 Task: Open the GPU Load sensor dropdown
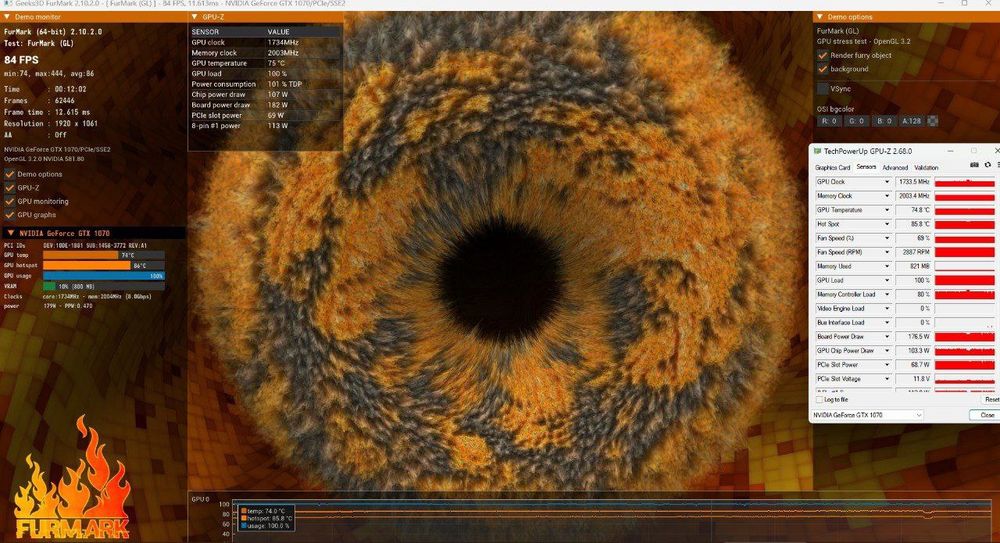886,280
